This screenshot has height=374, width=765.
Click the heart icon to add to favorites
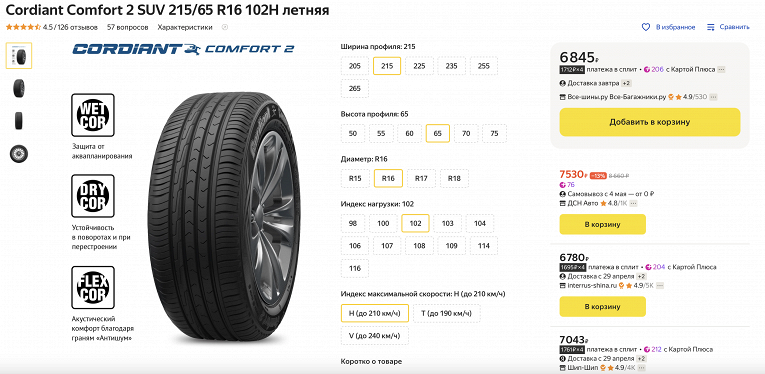645,27
